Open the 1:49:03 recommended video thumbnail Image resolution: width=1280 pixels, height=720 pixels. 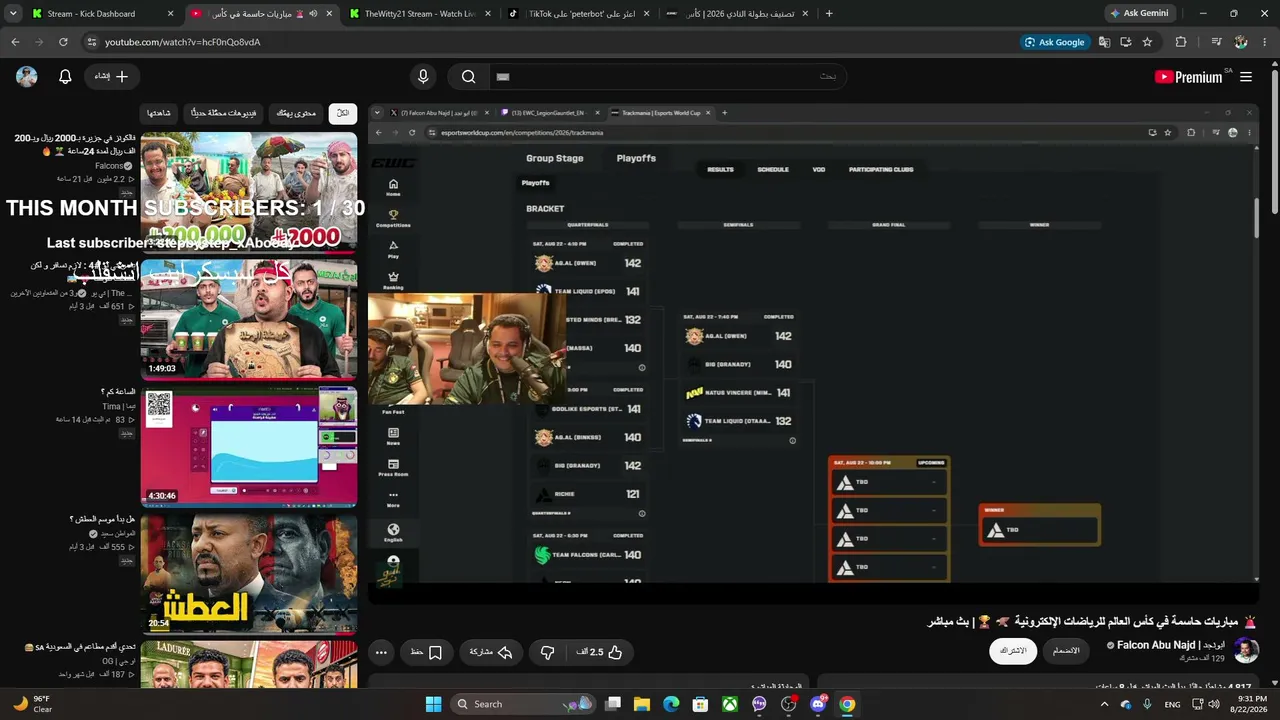249,320
